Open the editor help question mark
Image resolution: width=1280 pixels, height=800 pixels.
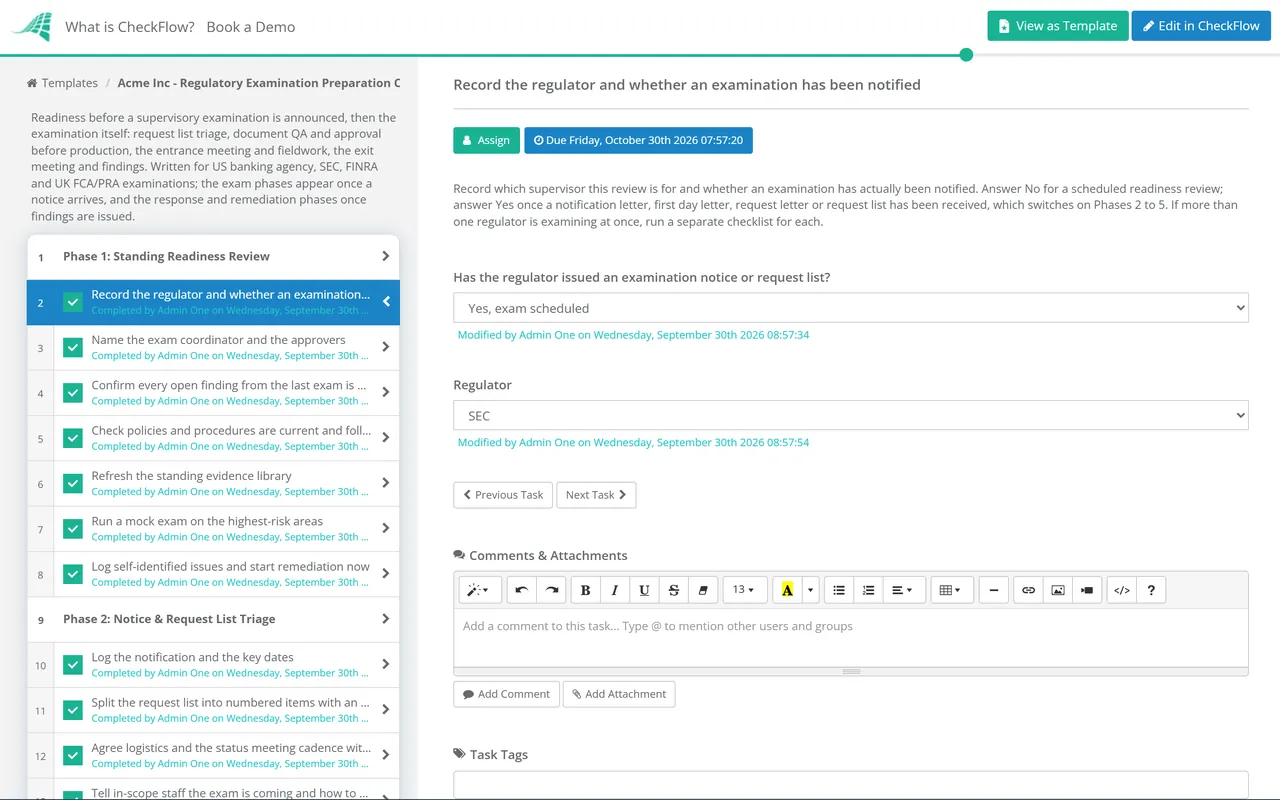1151,590
